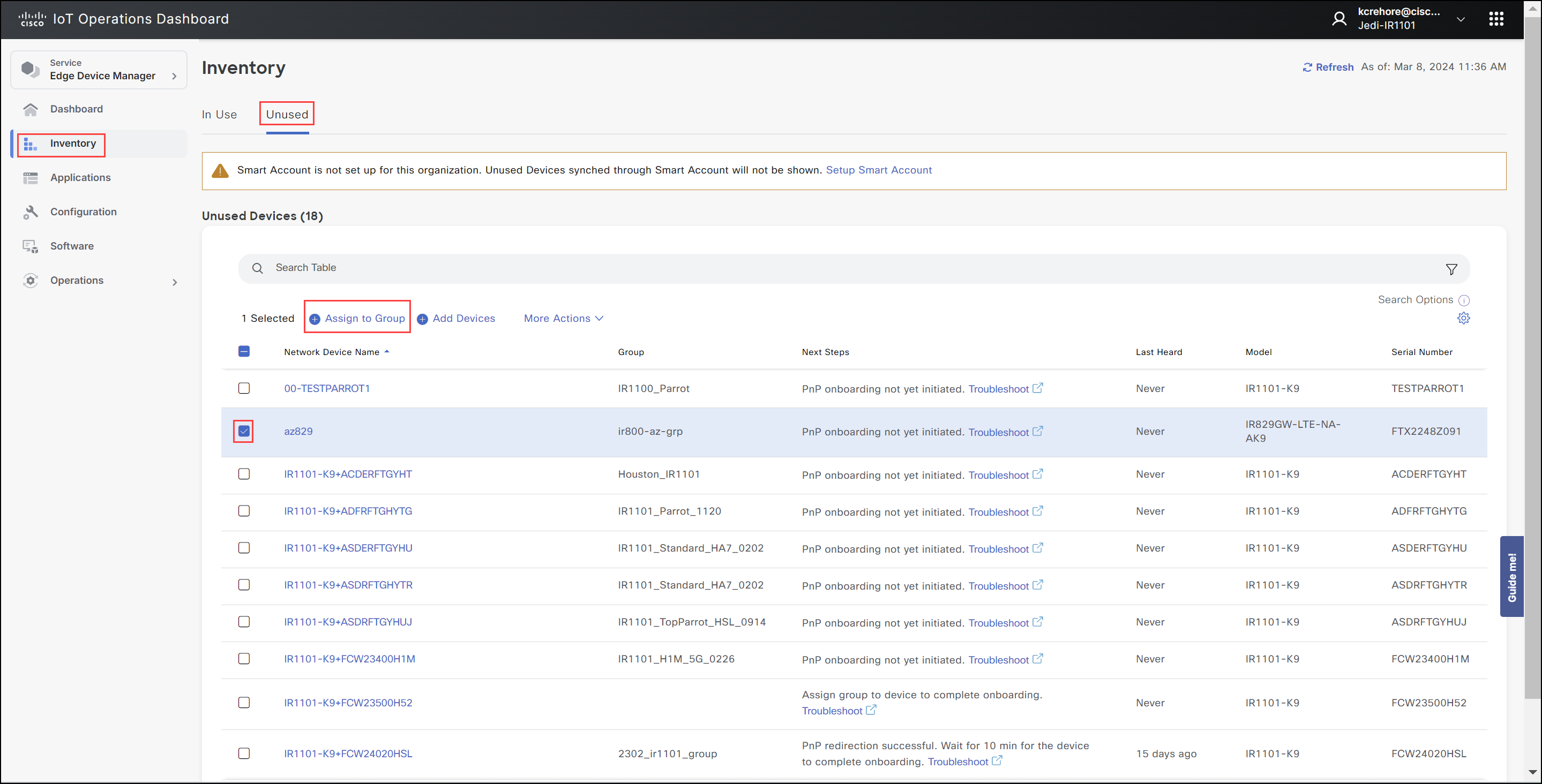
Task: Select the Unused tab
Action: (x=287, y=114)
